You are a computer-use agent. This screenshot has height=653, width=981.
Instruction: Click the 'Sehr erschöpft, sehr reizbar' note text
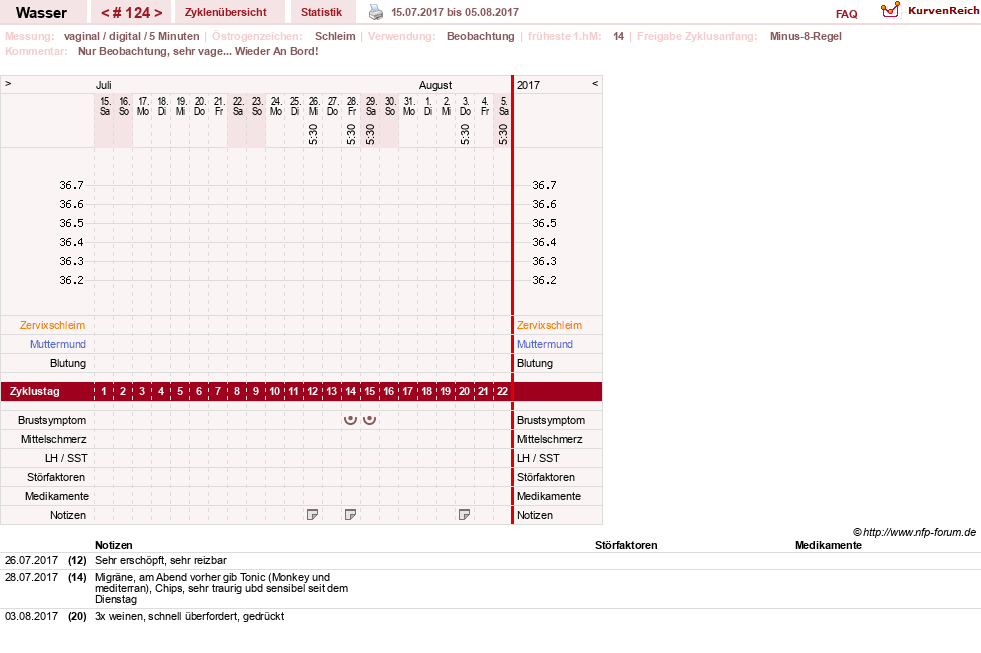point(161,560)
